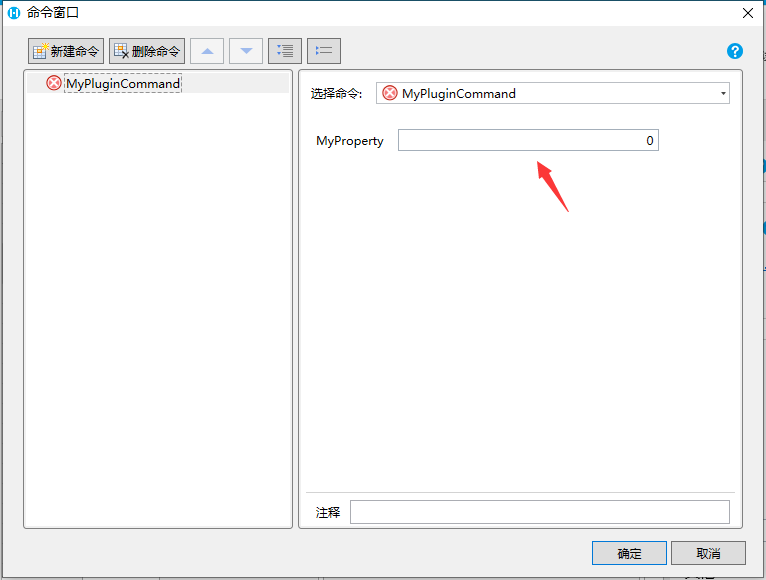The width and height of the screenshot is (766, 580).
Task: Click the 注释 label
Action: pyautogui.click(x=328, y=512)
